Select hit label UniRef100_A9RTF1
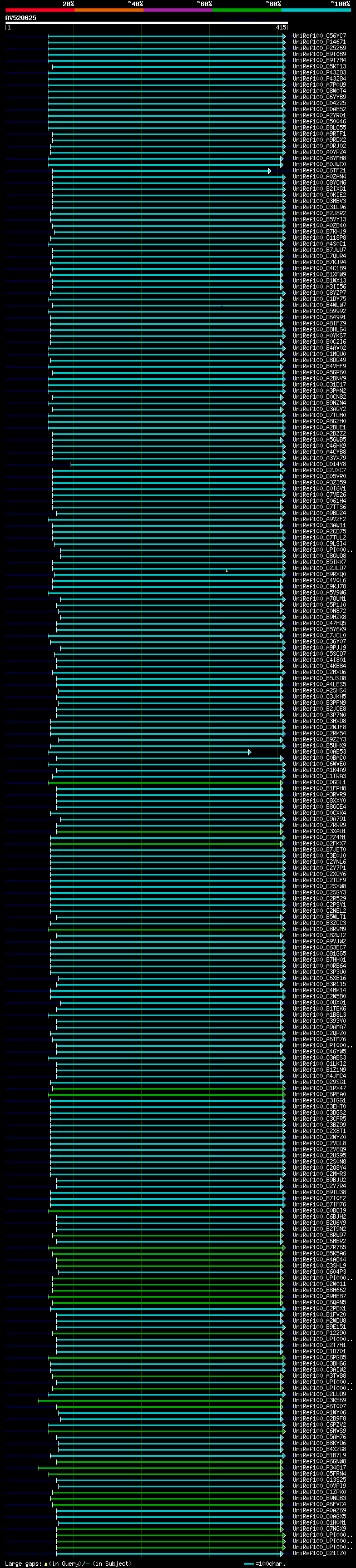This screenshot has height=1568, width=356. point(319,133)
